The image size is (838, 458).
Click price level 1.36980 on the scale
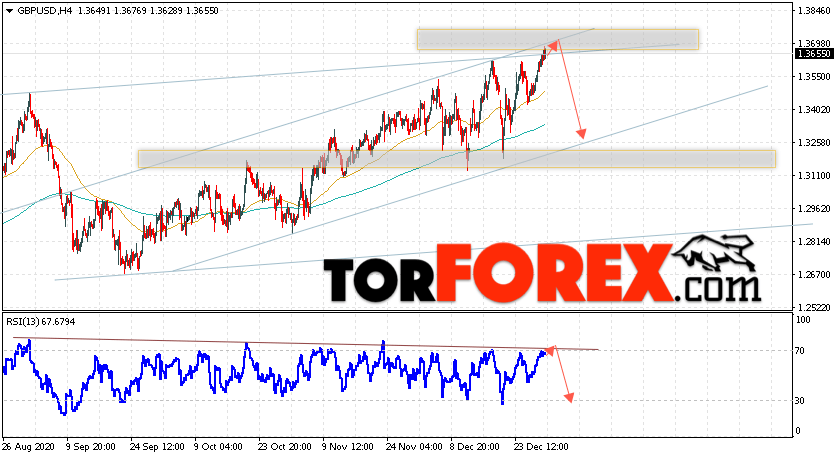click(x=814, y=43)
